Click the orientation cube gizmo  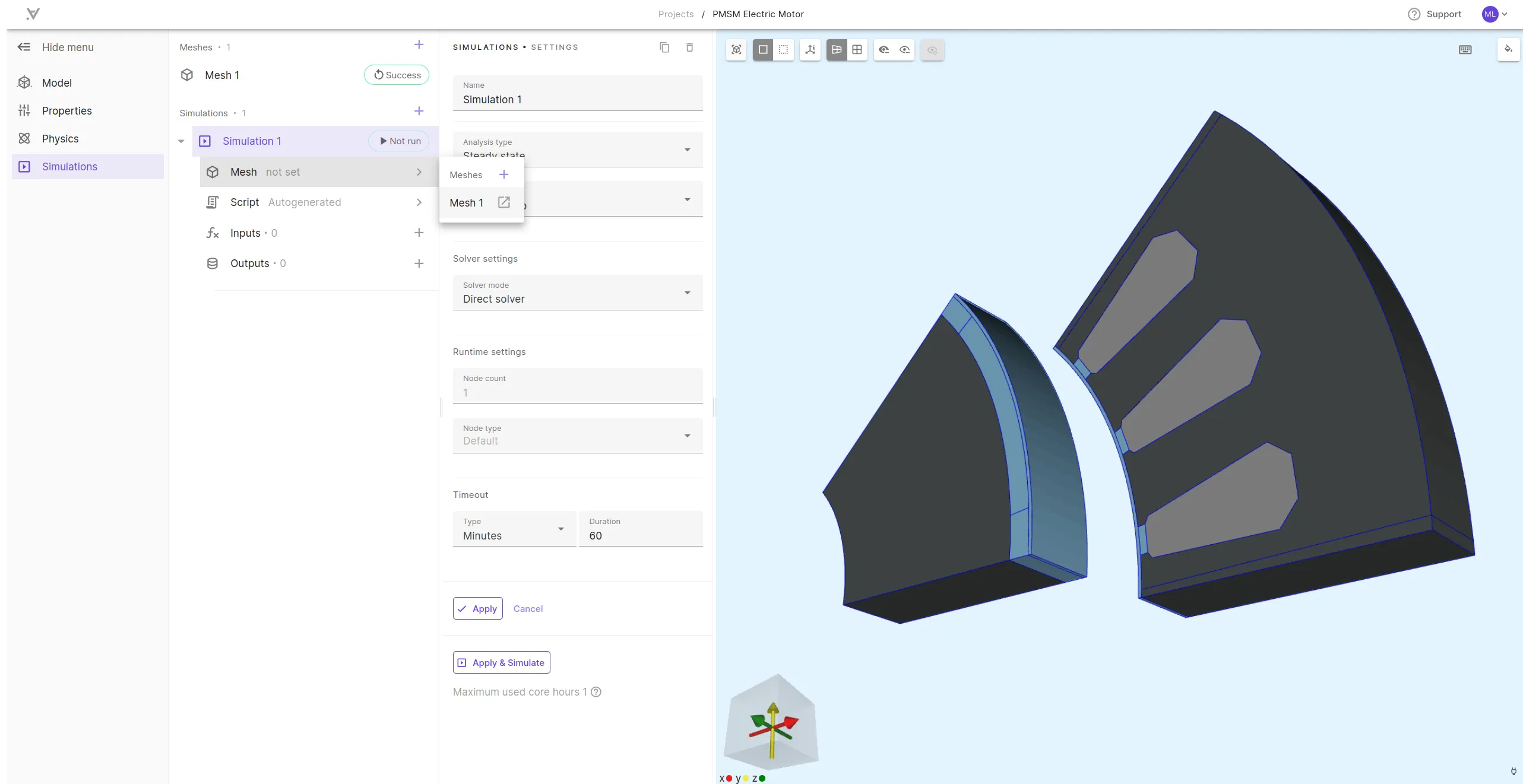click(x=771, y=722)
